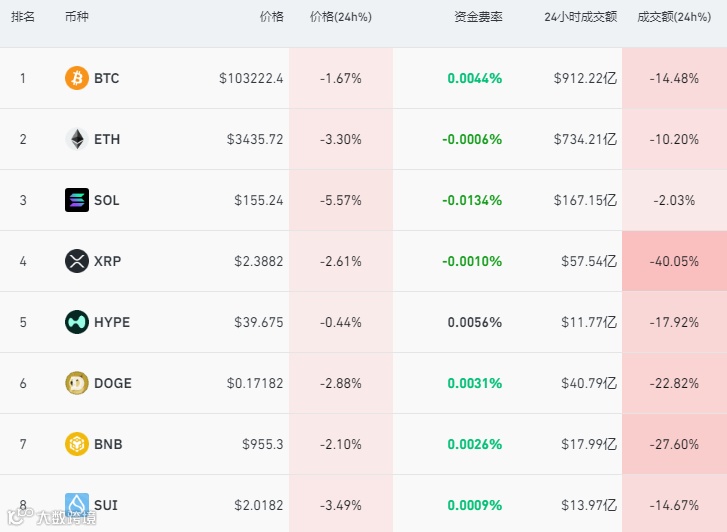
Task: Sort by 24小时成交额 column header
Action: click(x=580, y=17)
